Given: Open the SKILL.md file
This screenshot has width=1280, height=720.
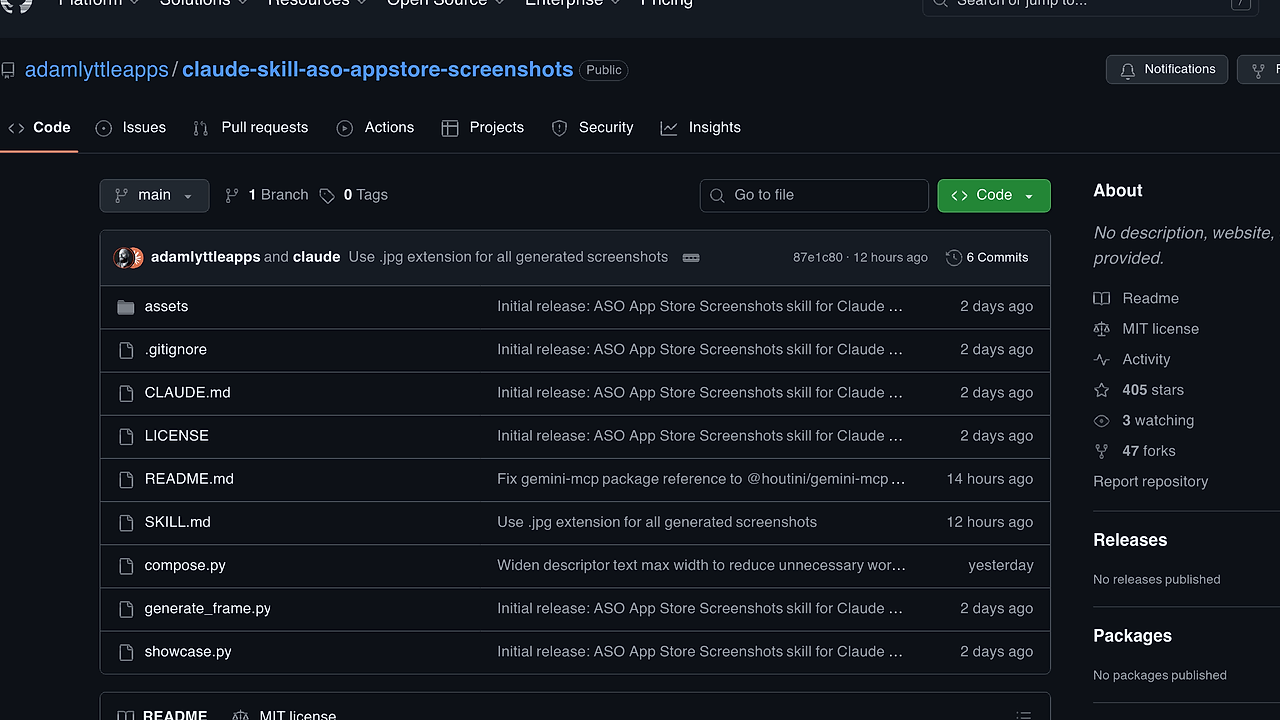Looking at the screenshot, I should coord(177,521).
